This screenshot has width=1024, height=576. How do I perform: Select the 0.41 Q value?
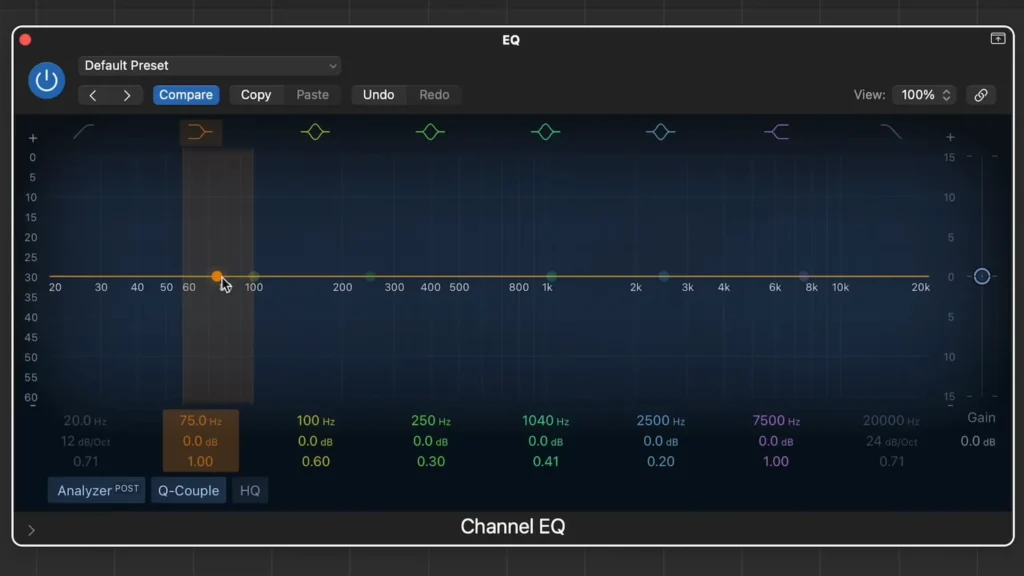pyautogui.click(x=545, y=462)
